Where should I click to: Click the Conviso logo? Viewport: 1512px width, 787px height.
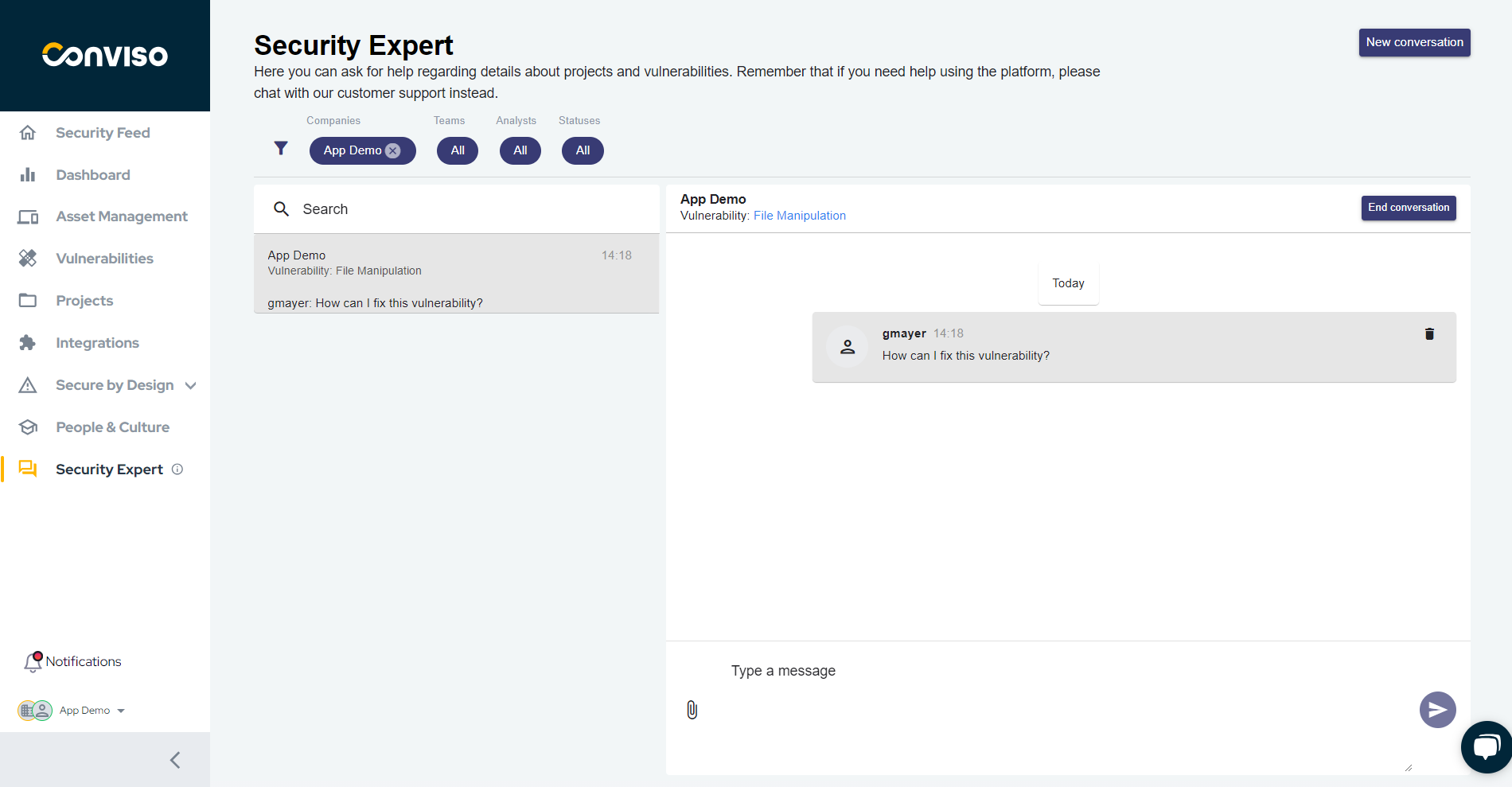[105, 55]
